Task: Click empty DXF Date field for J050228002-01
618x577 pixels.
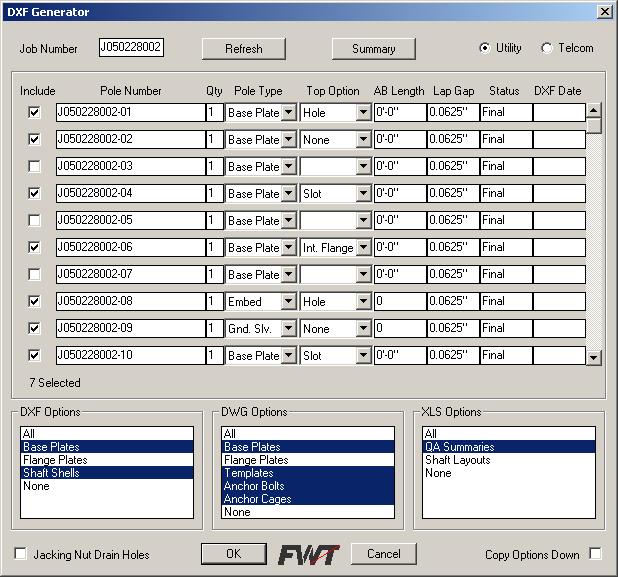Action: pos(559,112)
